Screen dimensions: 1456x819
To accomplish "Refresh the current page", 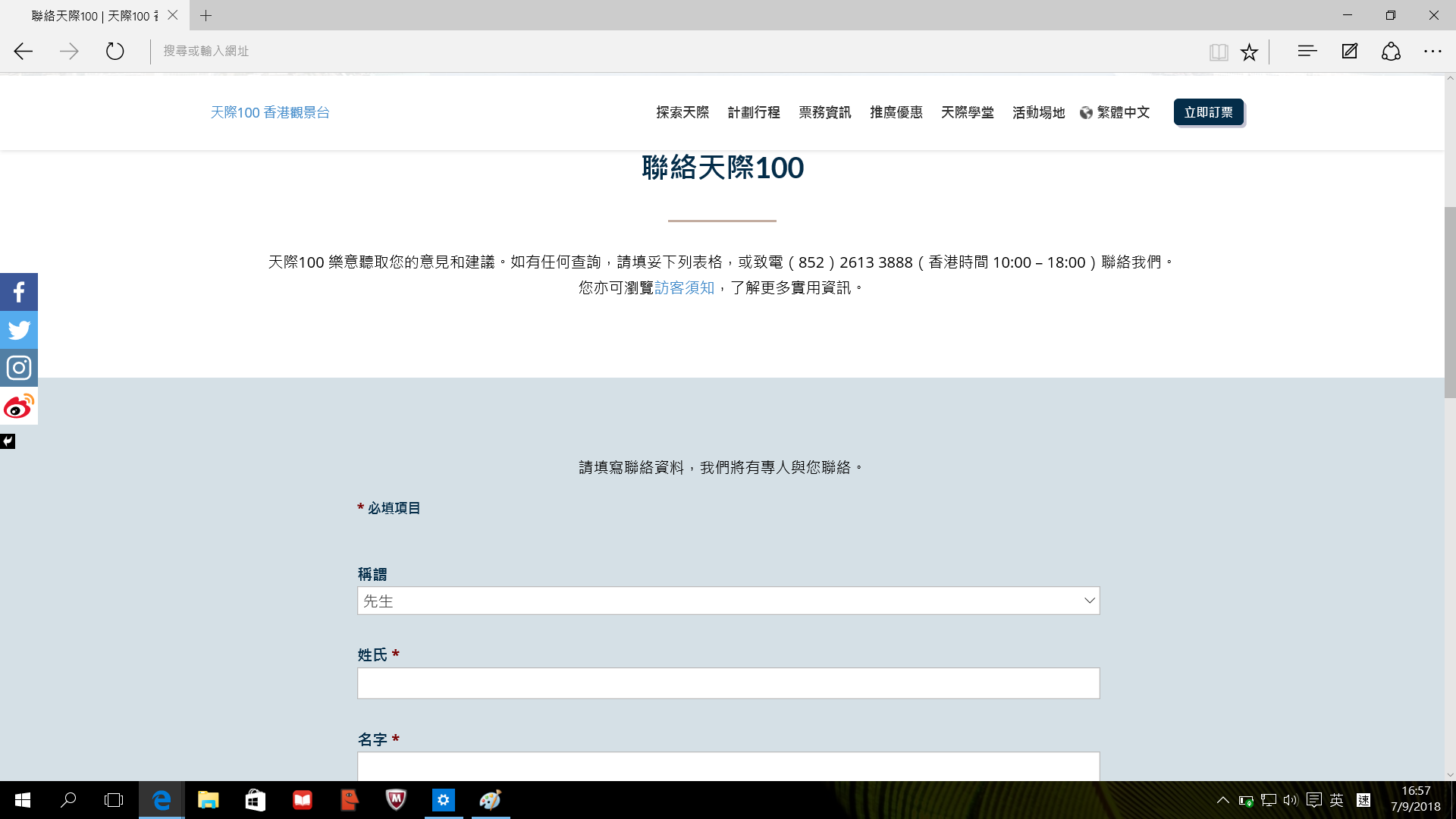I will tap(115, 52).
